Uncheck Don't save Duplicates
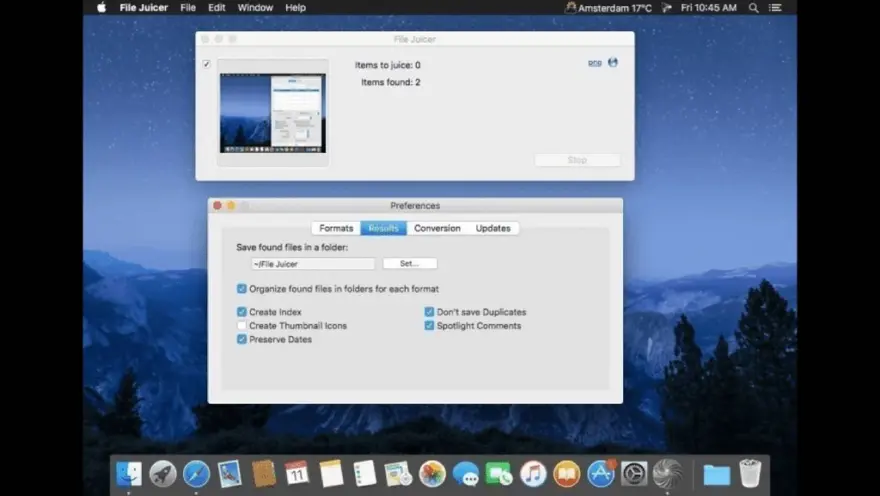Image resolution: width=880 pixels, height=496 pixels. pyautogui.click(x=429, y=312)
